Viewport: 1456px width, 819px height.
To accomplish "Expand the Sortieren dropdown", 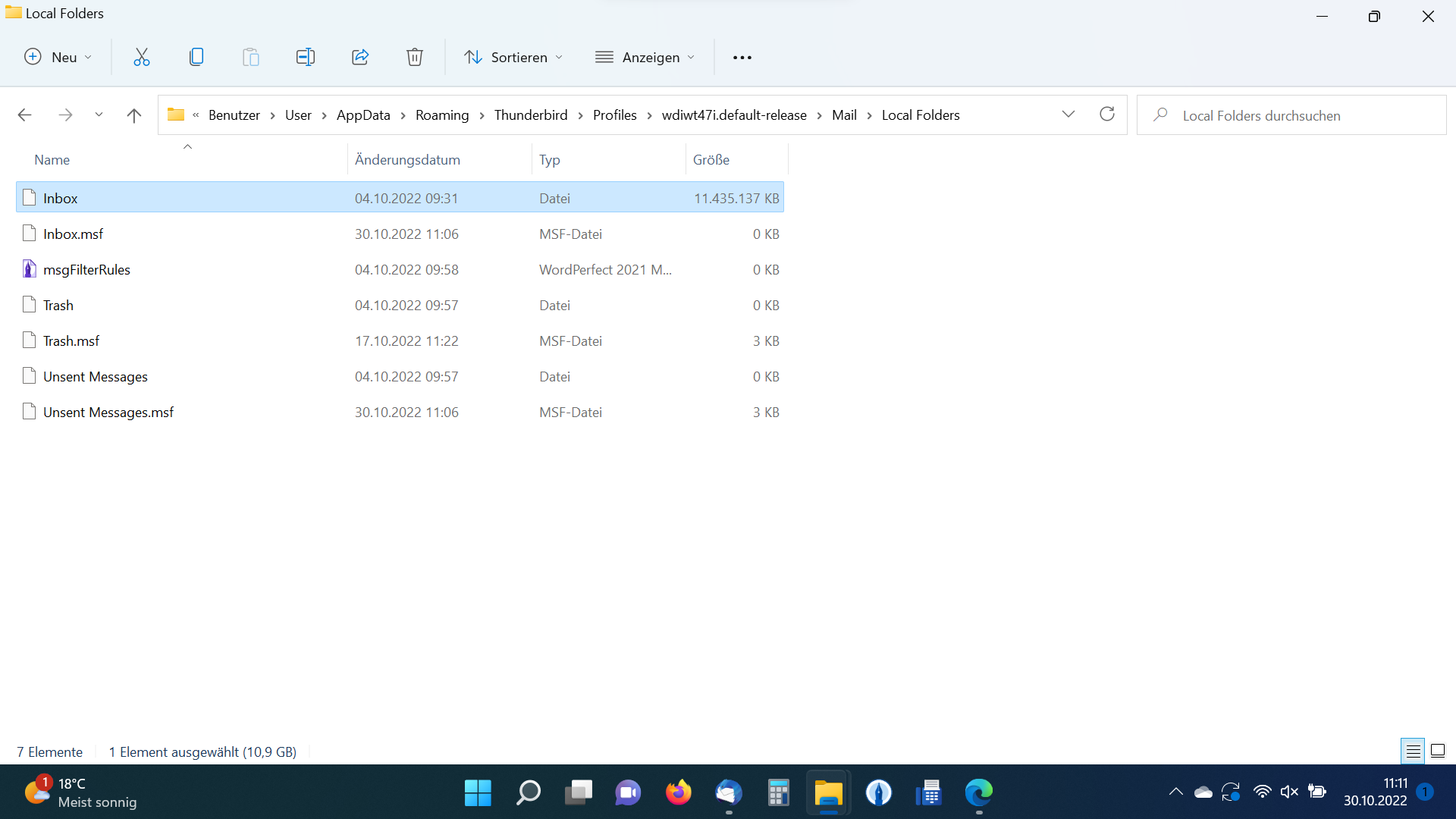I will coord(514,57).
